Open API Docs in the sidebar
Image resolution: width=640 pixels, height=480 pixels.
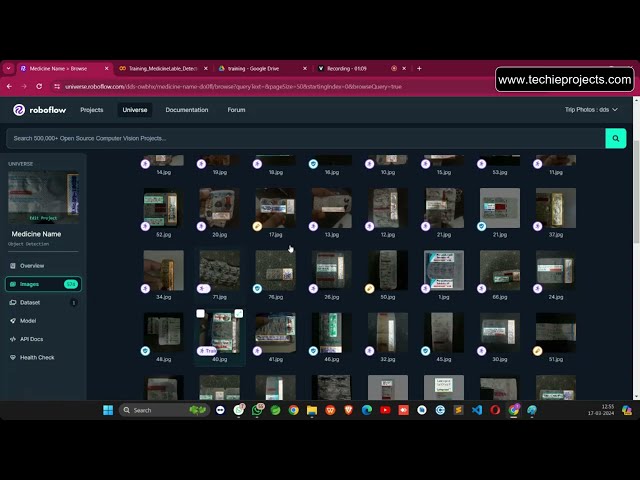[x=31, y=339]
